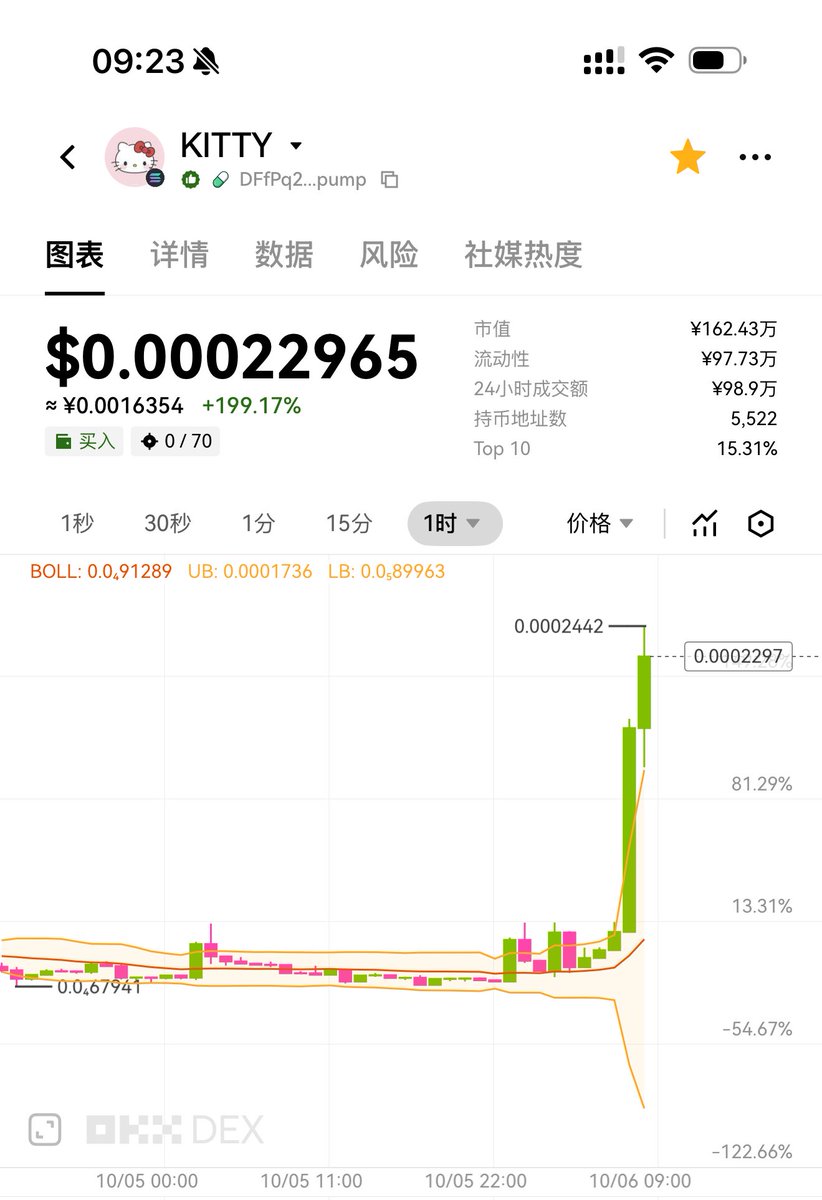Image resolution: width=822 pixels, height=1200 pixels.
Task: Tap the 0.0₄67941 low price label
Action: pos(99,987)
